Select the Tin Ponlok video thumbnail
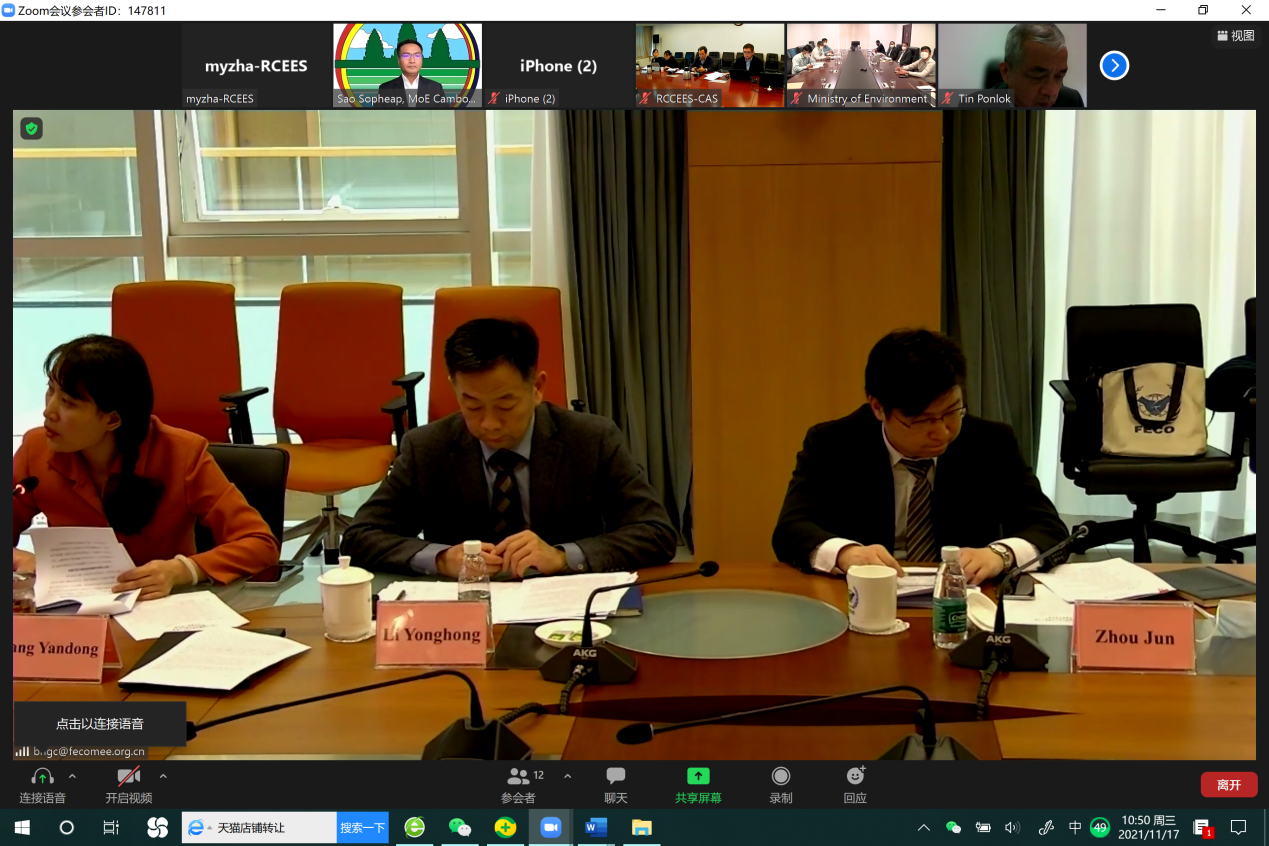 click(1012, 66)
